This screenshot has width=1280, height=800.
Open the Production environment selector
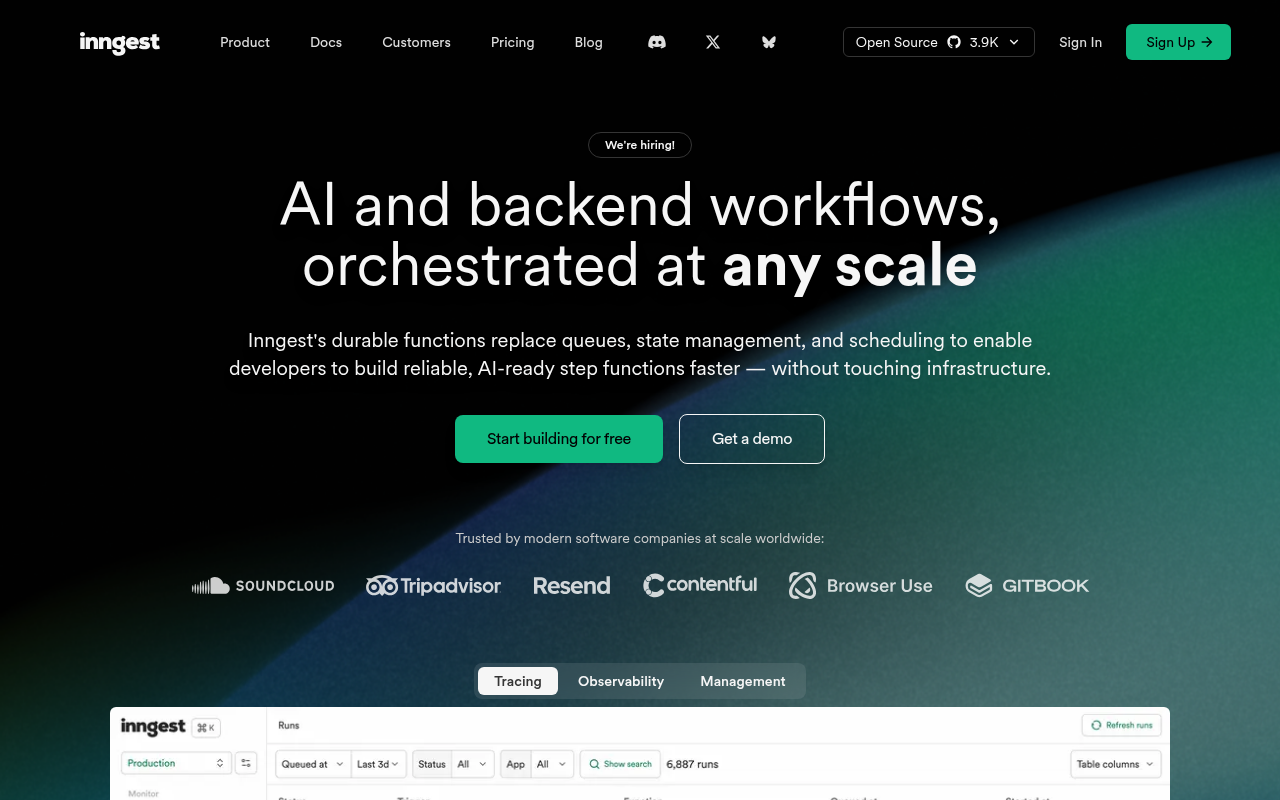pyautogui.click(x=176, y=762)
